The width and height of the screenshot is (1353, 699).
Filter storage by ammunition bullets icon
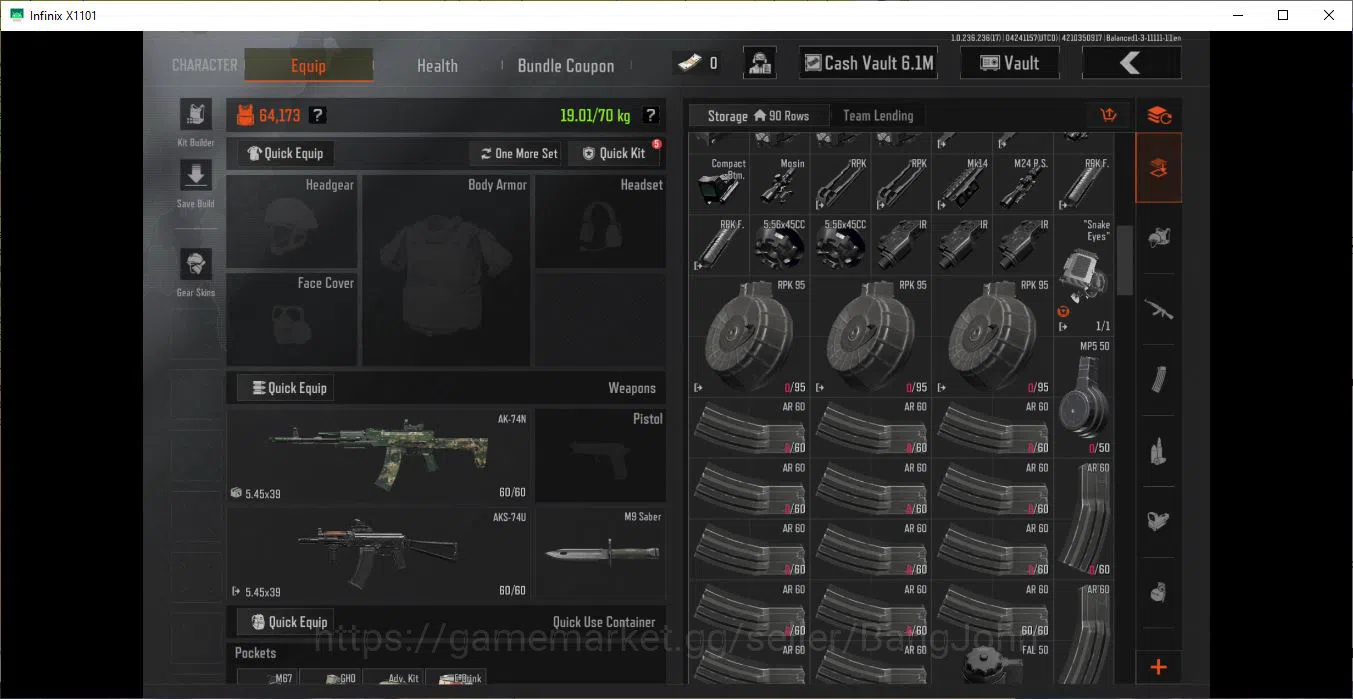point(1158,451)
